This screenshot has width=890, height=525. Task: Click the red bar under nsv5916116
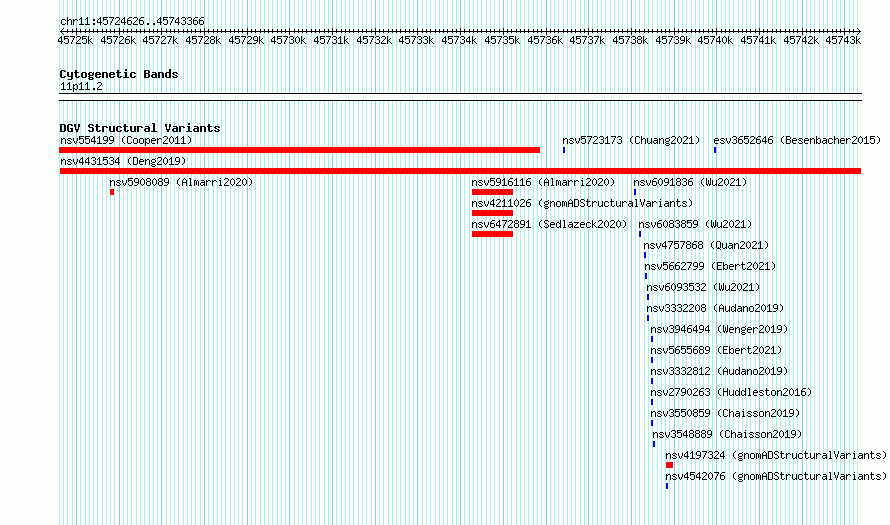pyautogui.click(x=492, y=192)
